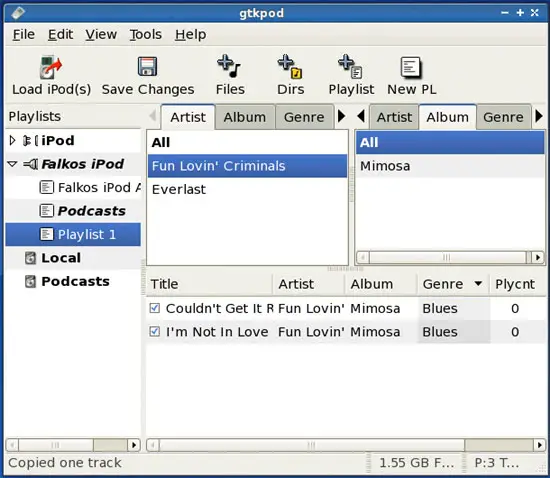Click the right arrow of track list scrollbar
The width and height of the screenshot is (550, 478).
[539, 445]
